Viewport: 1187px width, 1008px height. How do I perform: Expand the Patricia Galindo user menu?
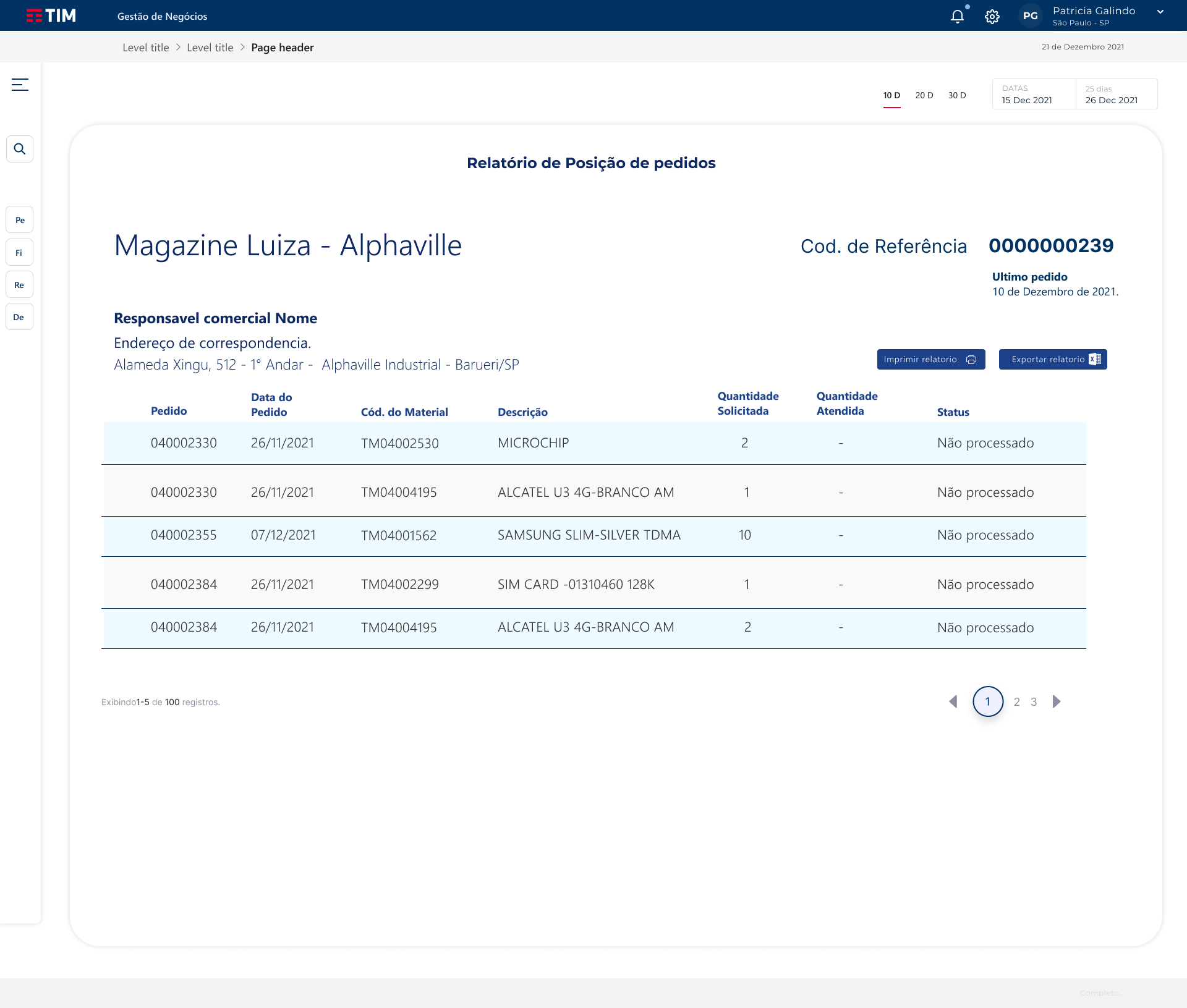click(1160, 12)
